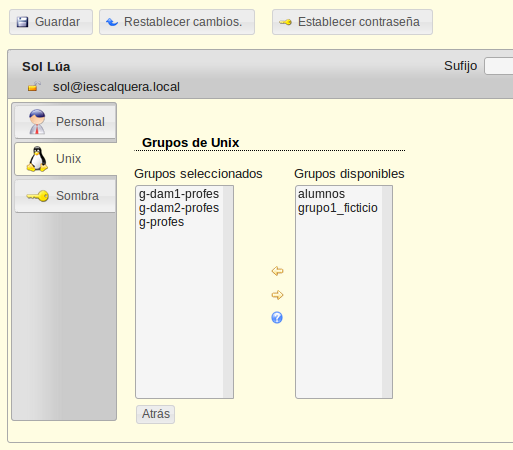Image resolution: width=513 pixels, height=450 pixels.
Task: Click the Tux penguin icon
Action: point(37,159)
